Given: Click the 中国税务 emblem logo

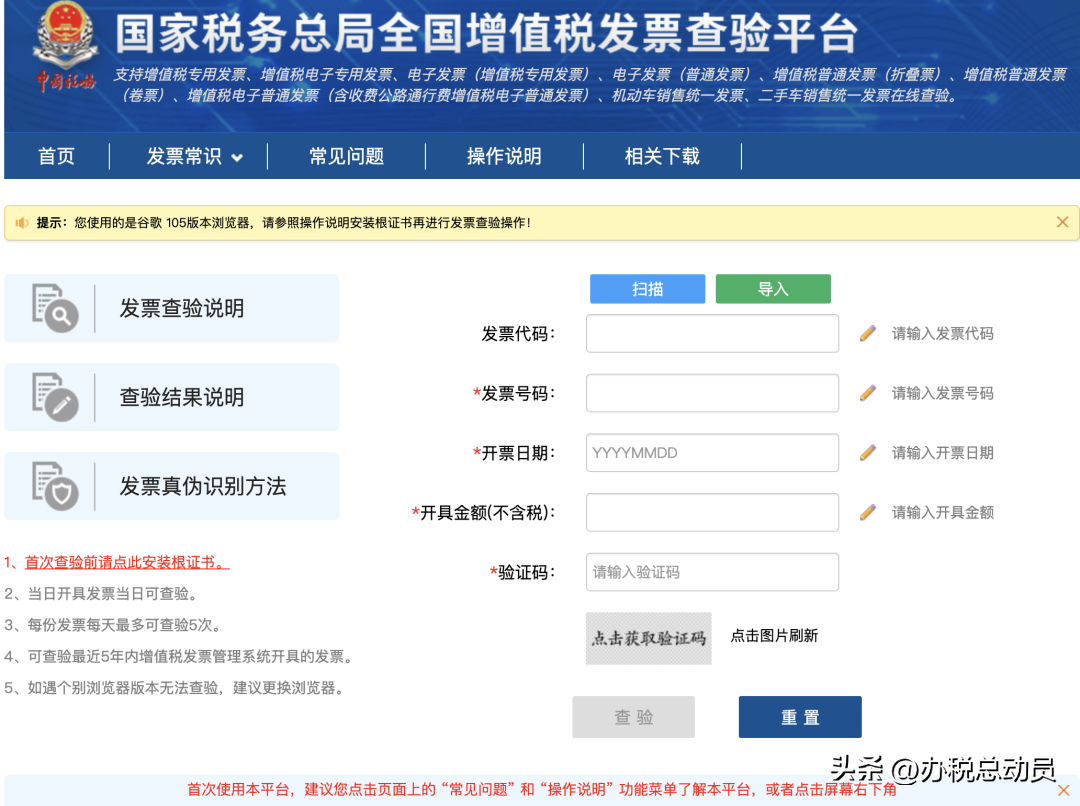Looking at the screenshot, I should [65, 50].
